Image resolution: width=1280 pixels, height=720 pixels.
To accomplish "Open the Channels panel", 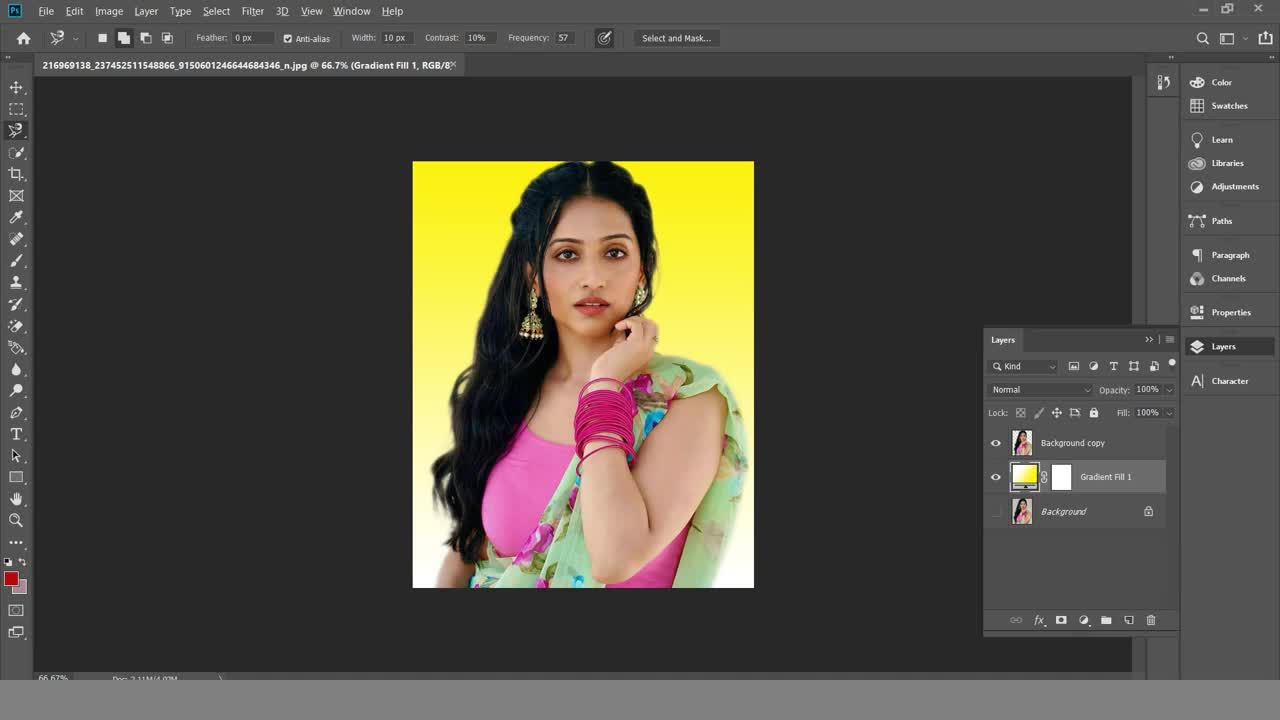I will point(1218,279).
